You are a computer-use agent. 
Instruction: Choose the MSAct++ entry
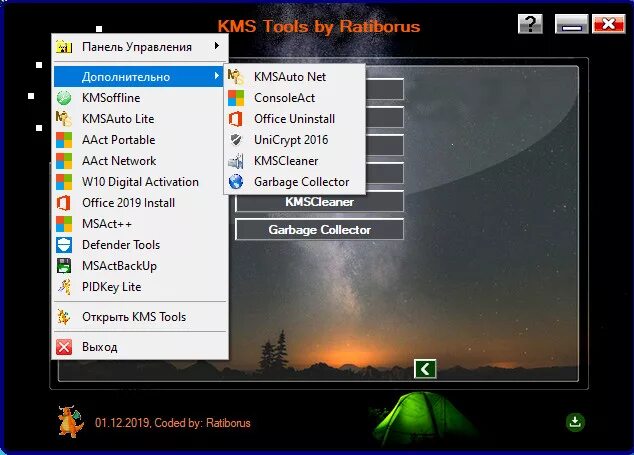pos(140,224)
